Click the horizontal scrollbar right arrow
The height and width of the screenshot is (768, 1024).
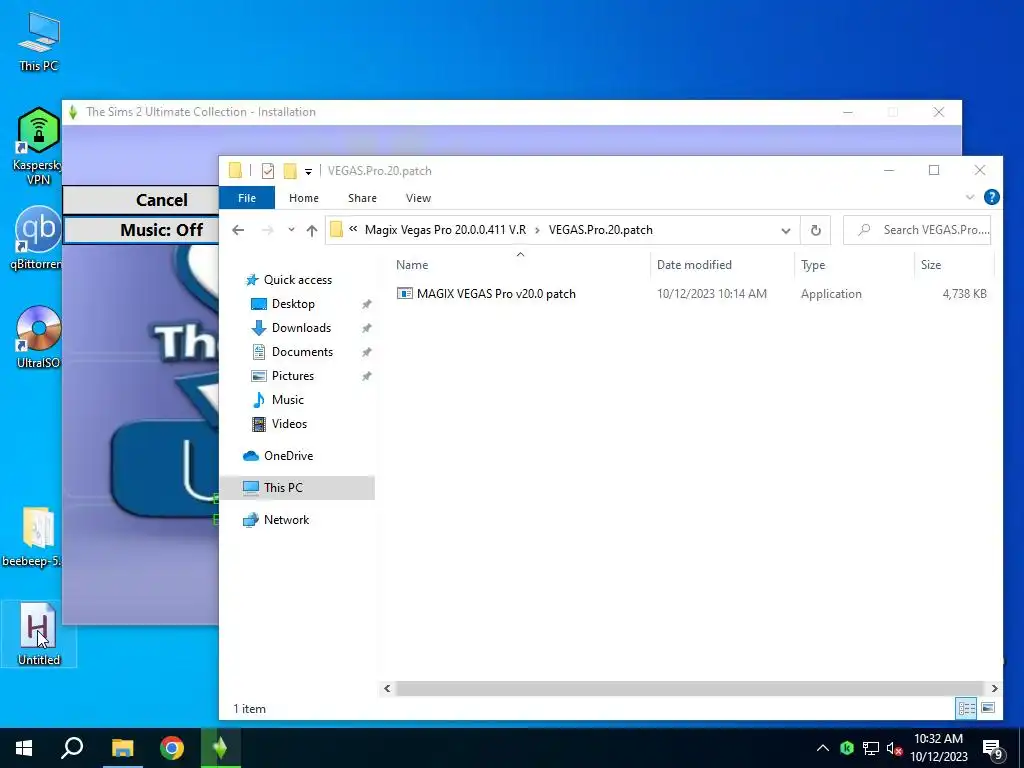click(994, 688)
